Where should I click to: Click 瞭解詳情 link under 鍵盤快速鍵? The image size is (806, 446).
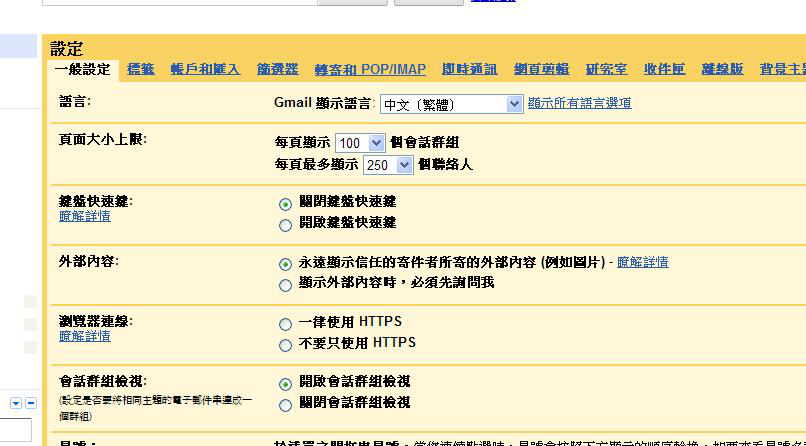85,216
